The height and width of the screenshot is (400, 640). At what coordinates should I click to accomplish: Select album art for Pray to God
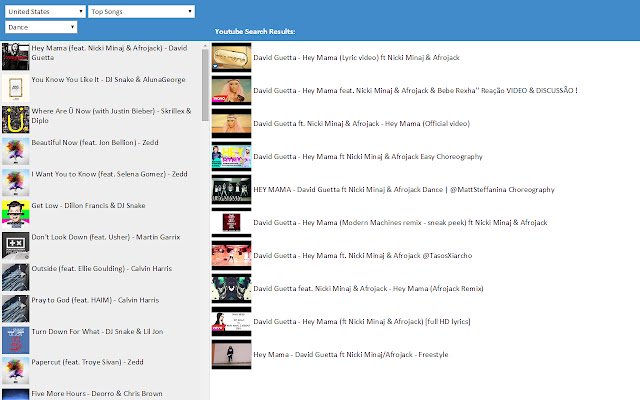click(16, 309)
